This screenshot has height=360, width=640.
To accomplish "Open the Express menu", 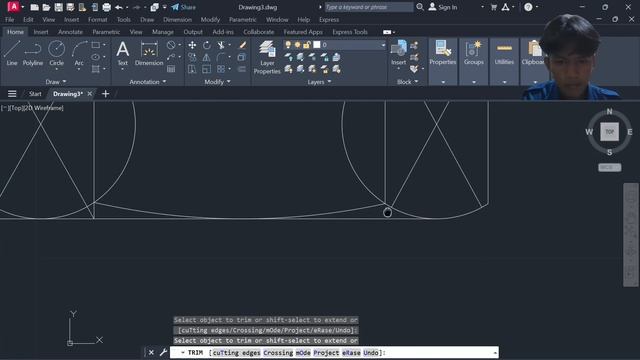I will (x=329, y=19).
